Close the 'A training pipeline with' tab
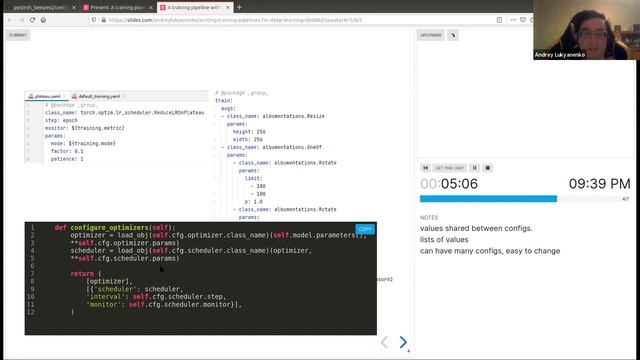640x360 pixels. 228,7
